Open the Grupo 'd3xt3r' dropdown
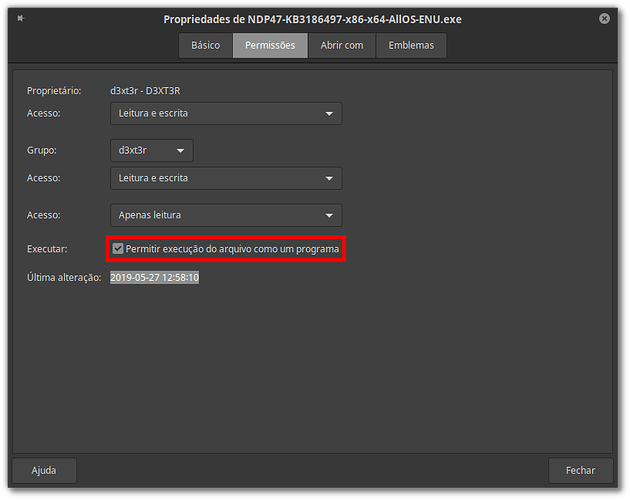This screenshot has width=630, height=500. 151,150
